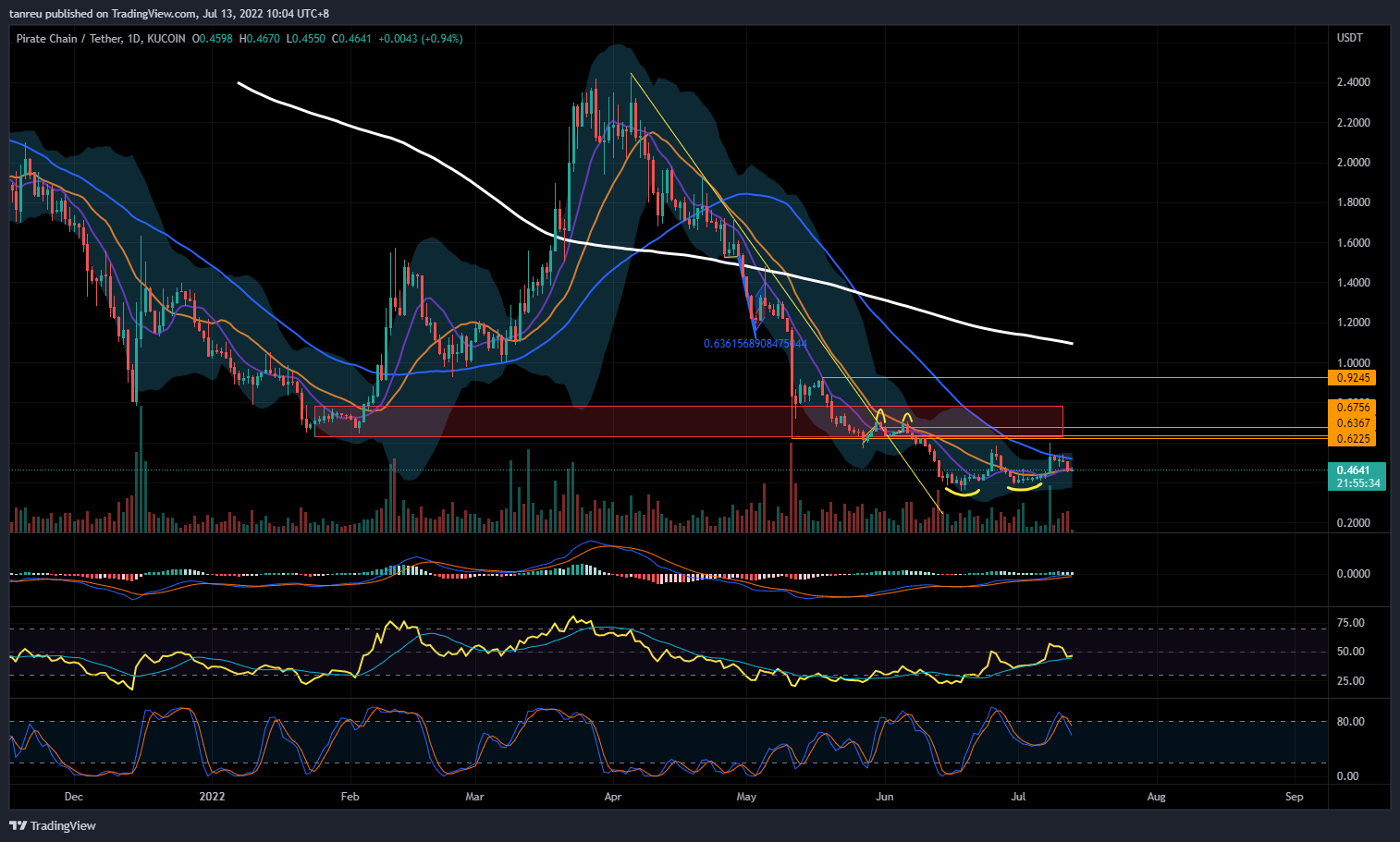
Task: Click the change value +0.0043 (+0.94%)
Action: click(x=421, y=39)
